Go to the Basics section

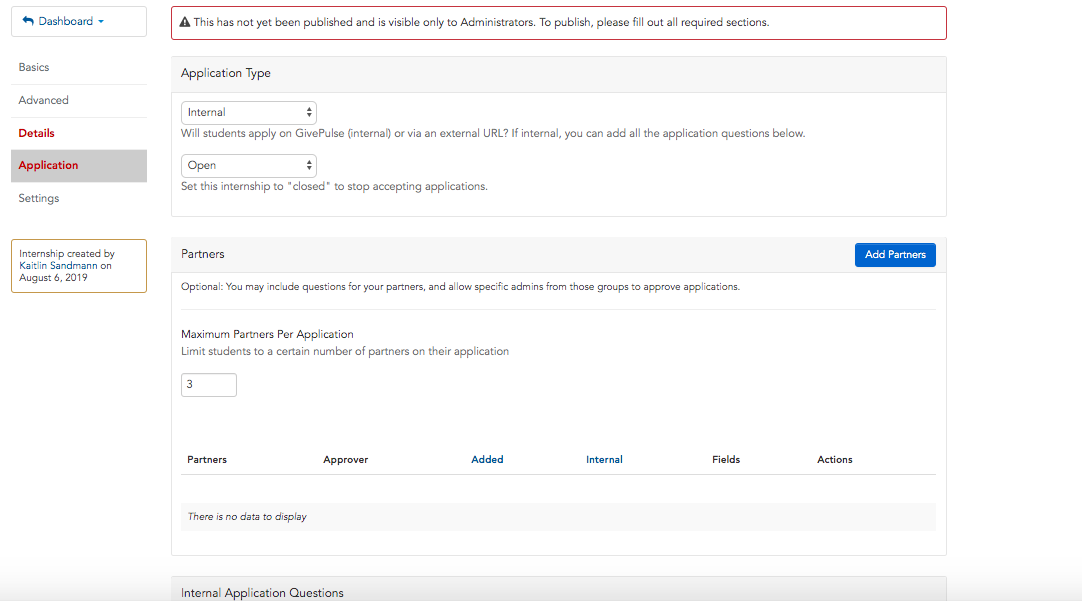(34, 67)
